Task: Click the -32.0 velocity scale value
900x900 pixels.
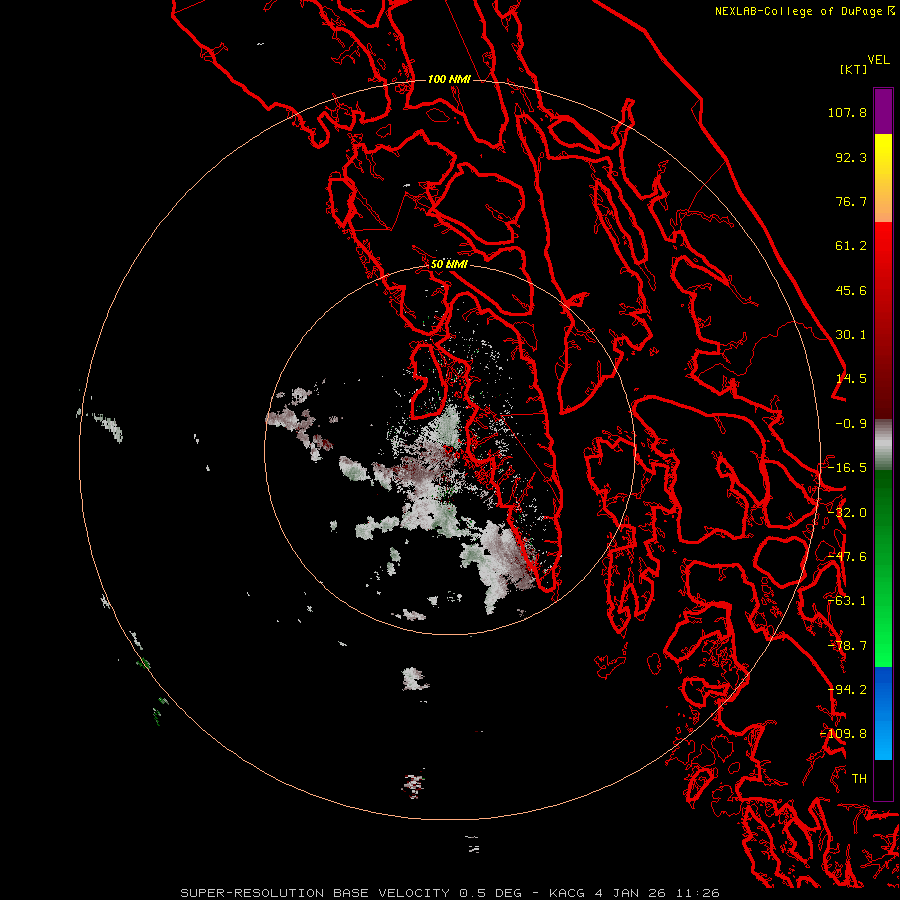Action: click(x=847, y=513)
